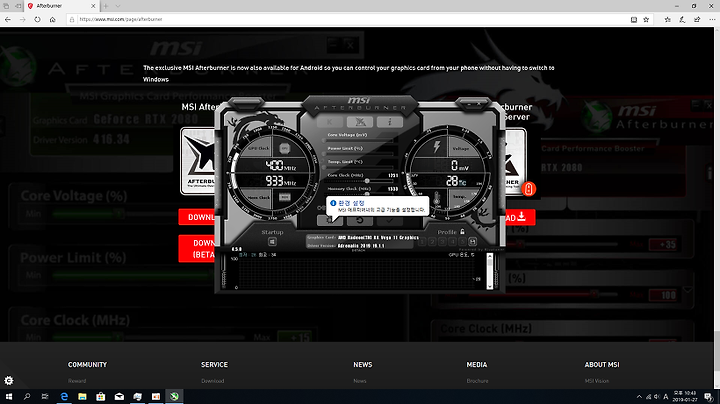Click the browser Back arrow
This screenshot has height=404, width=720.
pos(8,19)
